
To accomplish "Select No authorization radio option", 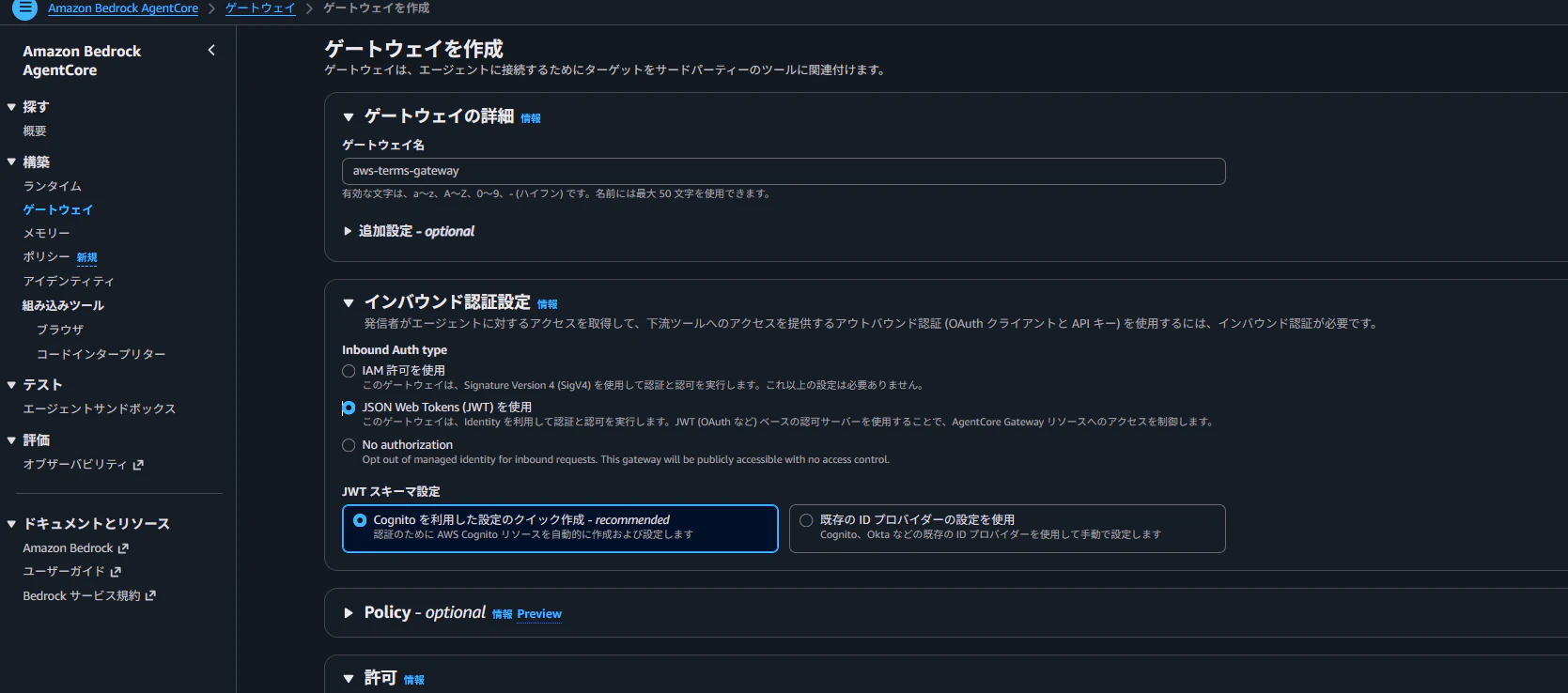I will tap(349, 445).
